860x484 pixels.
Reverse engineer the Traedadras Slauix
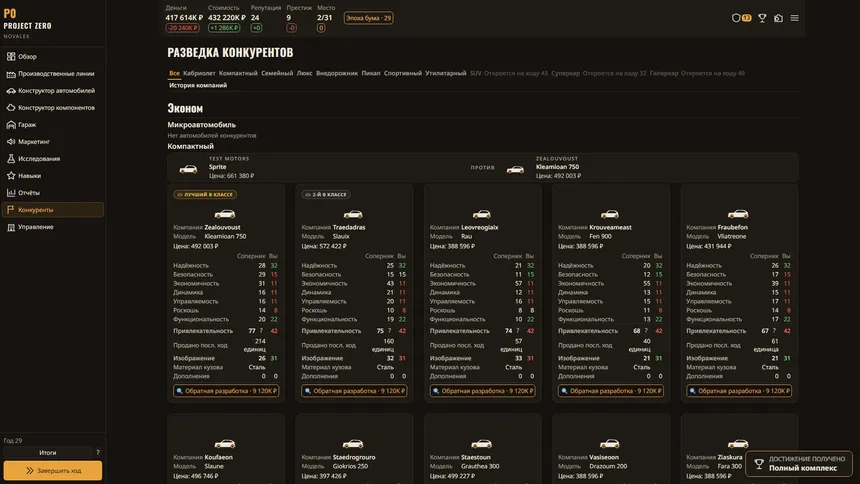[x=354, y=391]
